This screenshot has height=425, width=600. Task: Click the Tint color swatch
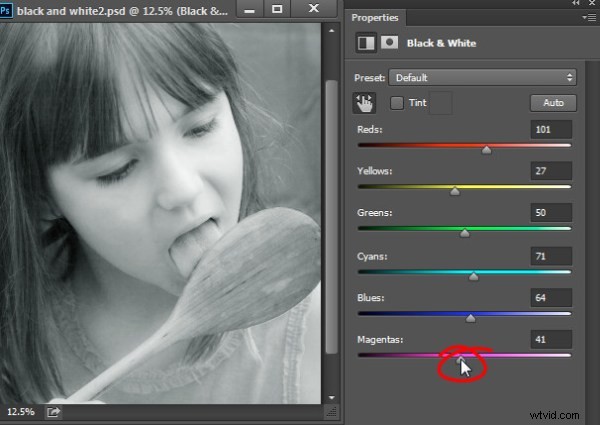[x=441, y=103]
